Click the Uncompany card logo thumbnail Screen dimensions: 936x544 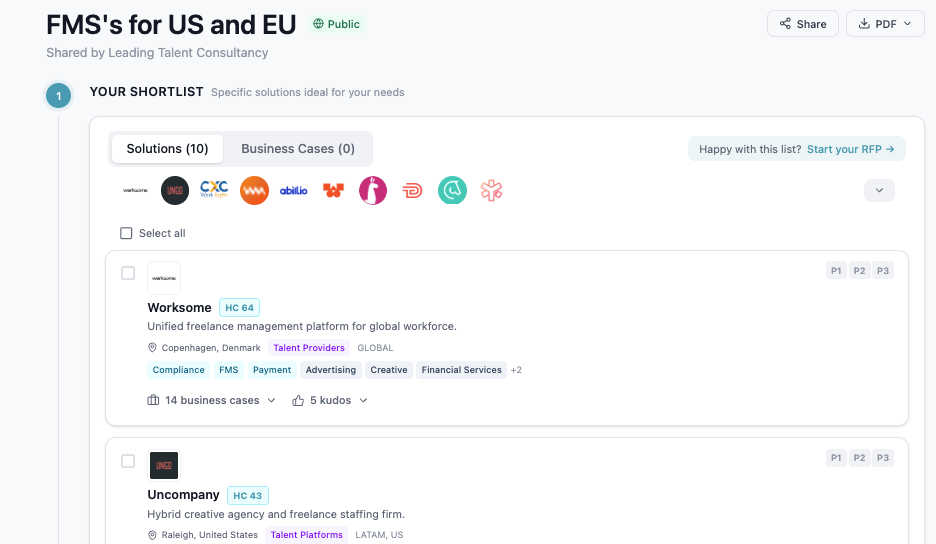pos(164,466)
